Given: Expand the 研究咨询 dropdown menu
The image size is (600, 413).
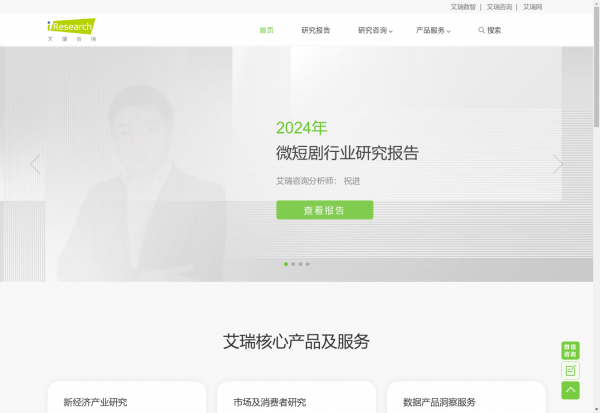Looking at the screenshot, I should coord(375,30).
